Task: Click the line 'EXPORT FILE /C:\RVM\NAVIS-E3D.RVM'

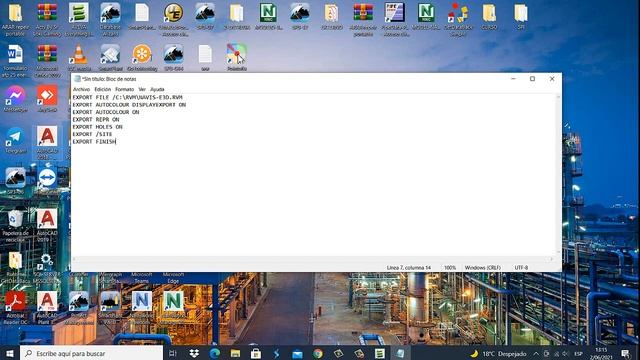Action: (127, 97)
